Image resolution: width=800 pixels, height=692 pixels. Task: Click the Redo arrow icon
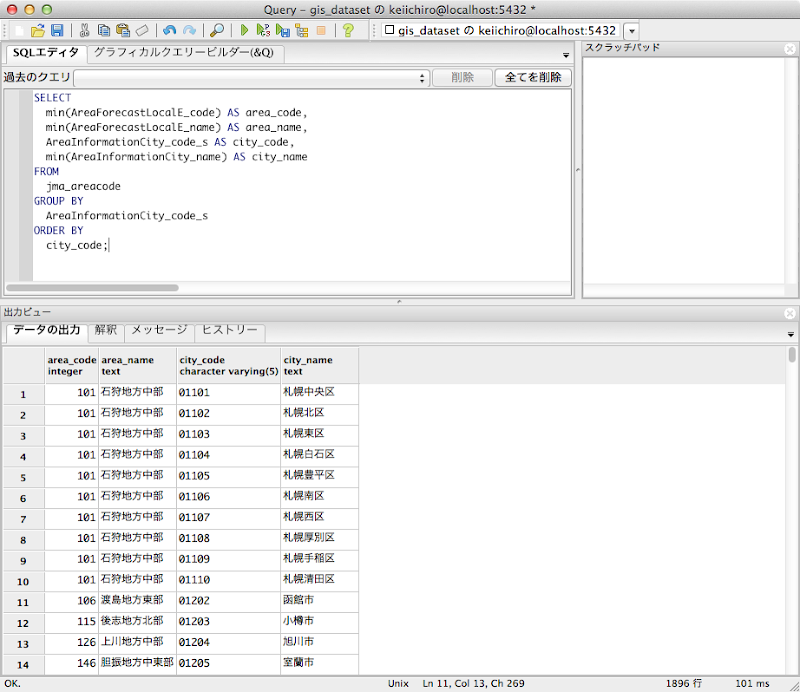(188, 30)
